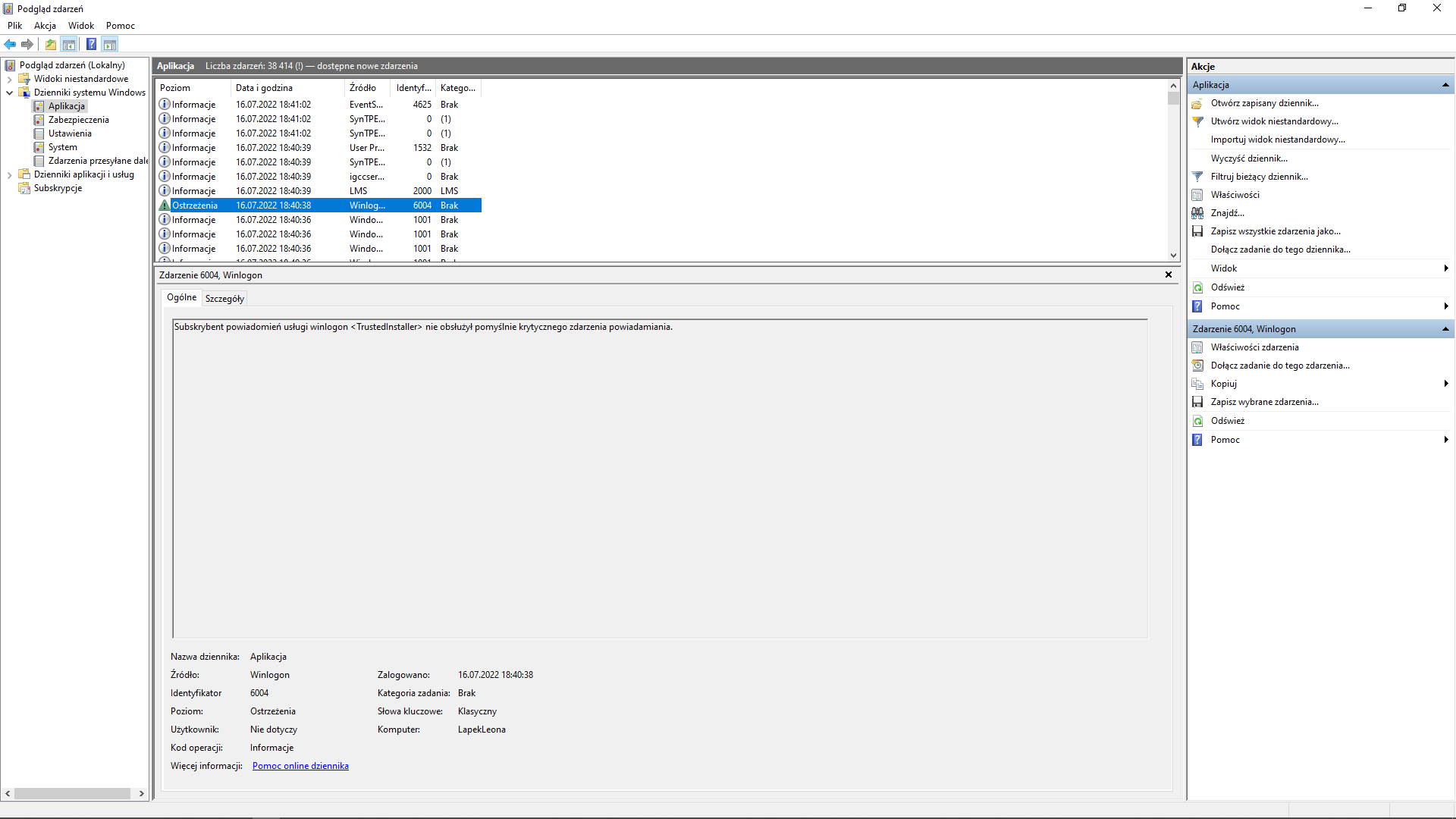Click the Dołącz zadanie do tego zdarzenia icon
Screen dimensions: 1456x819
click(1197, 366)
